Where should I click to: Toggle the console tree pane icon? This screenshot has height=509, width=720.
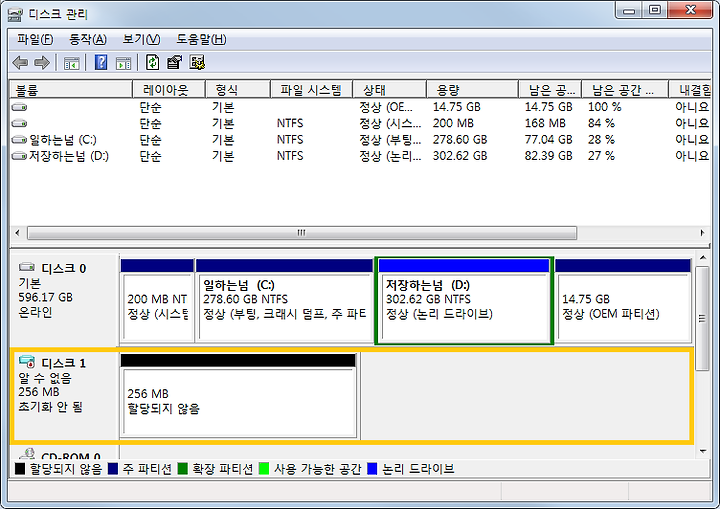[x=72, y=63]
